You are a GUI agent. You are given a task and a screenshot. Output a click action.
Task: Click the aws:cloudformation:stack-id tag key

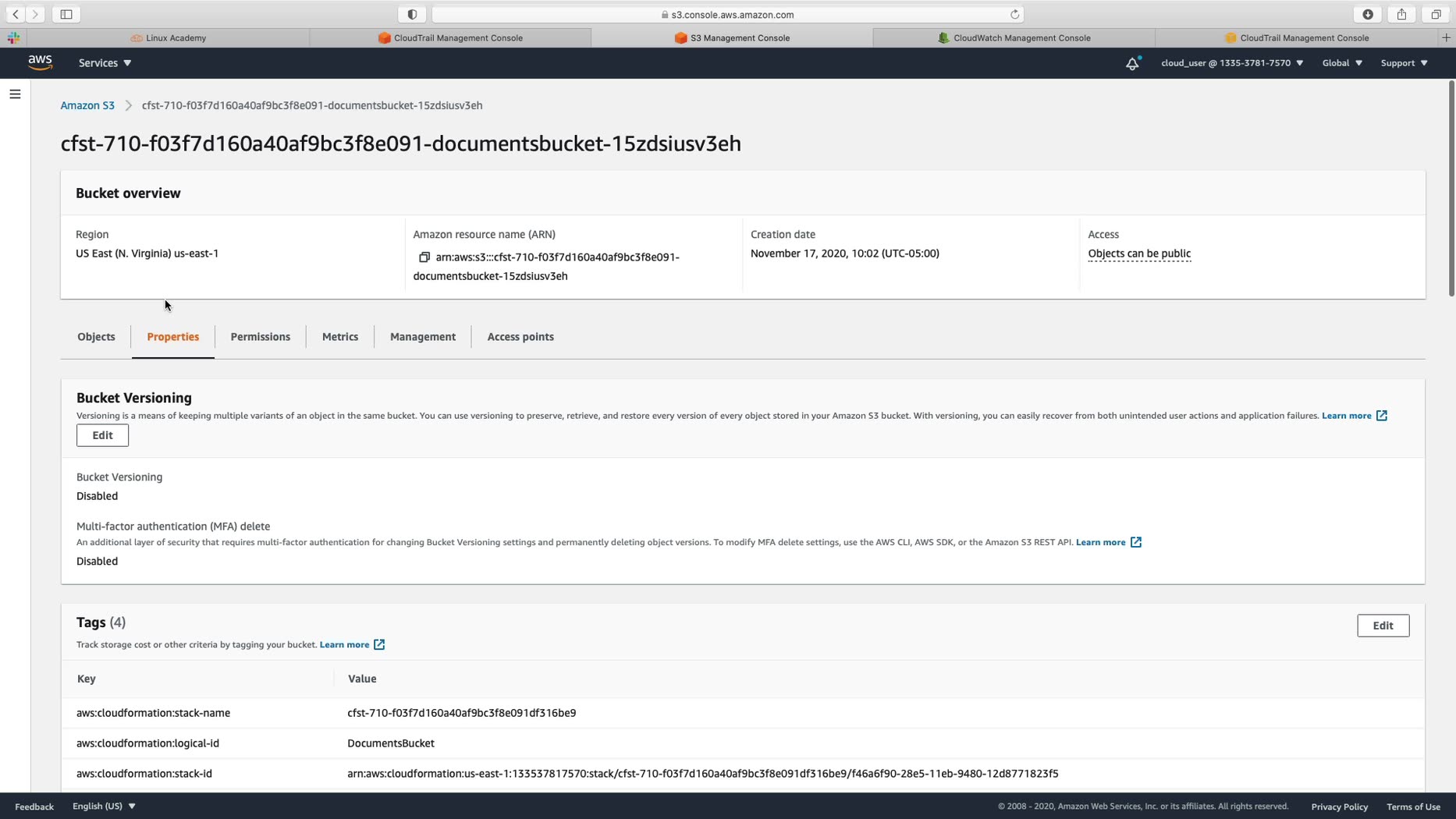point(144,774)
